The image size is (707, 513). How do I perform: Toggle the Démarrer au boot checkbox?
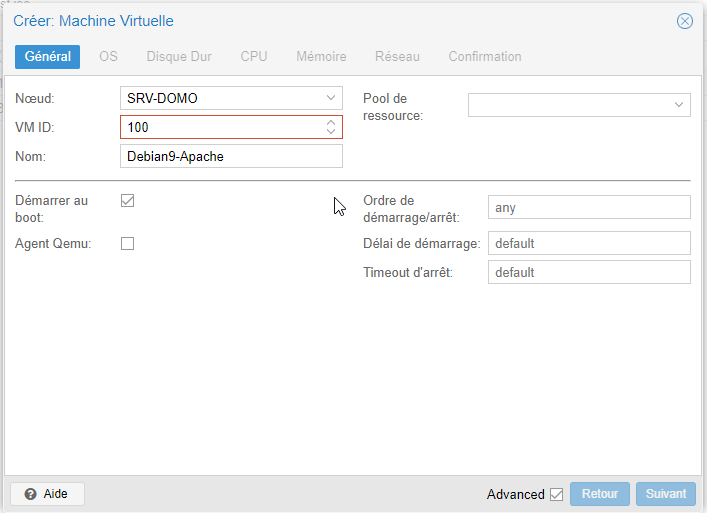coord(128,201)
